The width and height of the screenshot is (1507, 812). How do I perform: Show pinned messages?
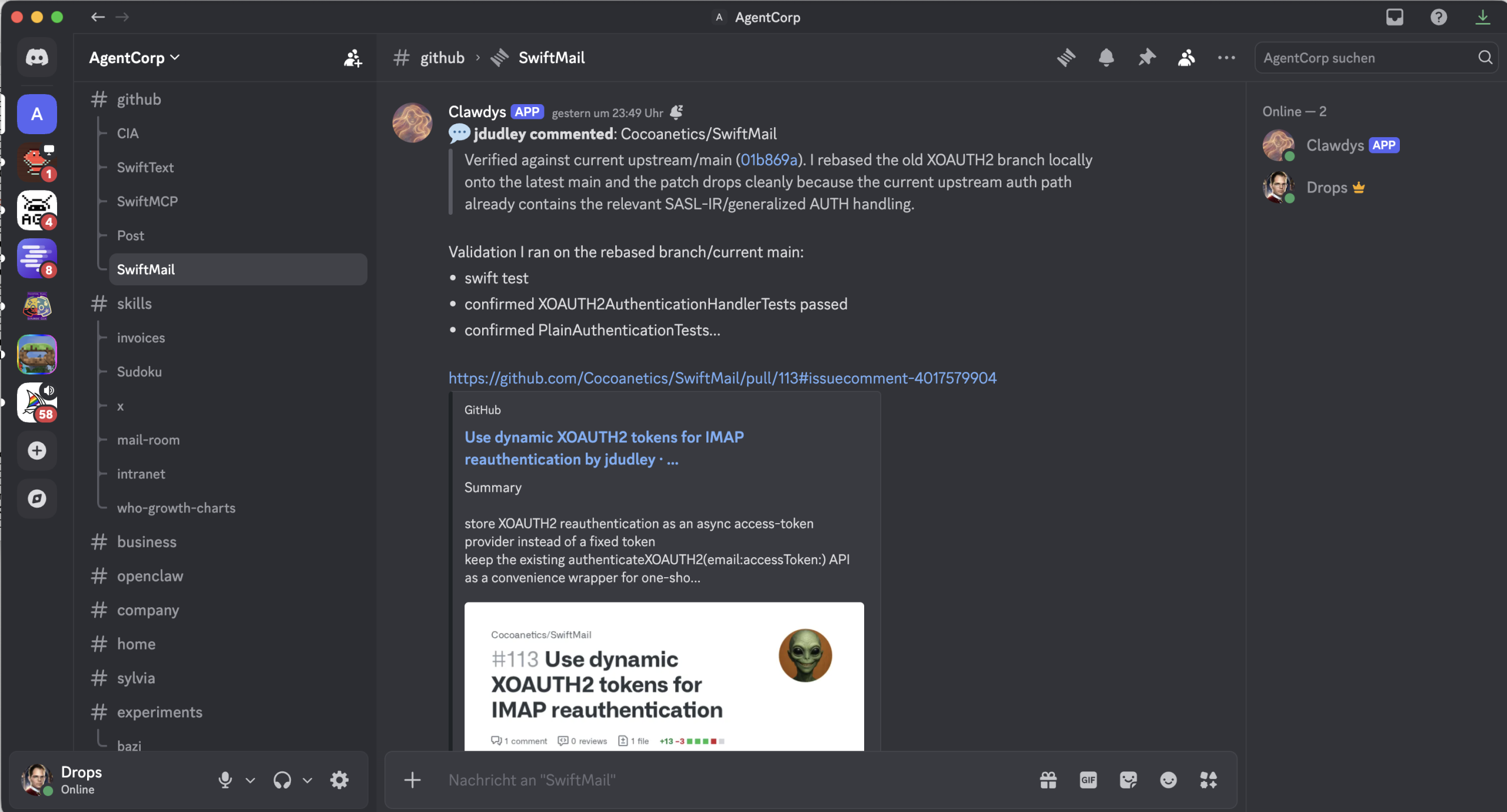[1146, 58]
